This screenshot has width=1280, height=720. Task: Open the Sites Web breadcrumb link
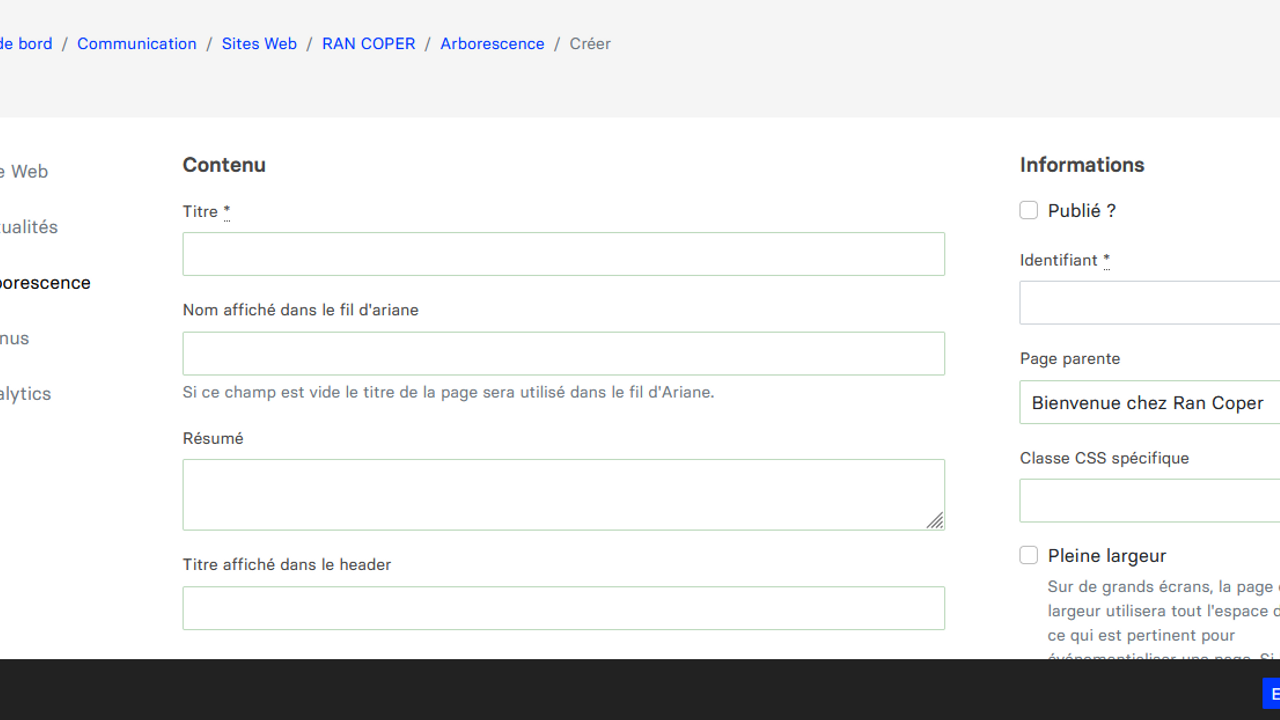(259, 44)
